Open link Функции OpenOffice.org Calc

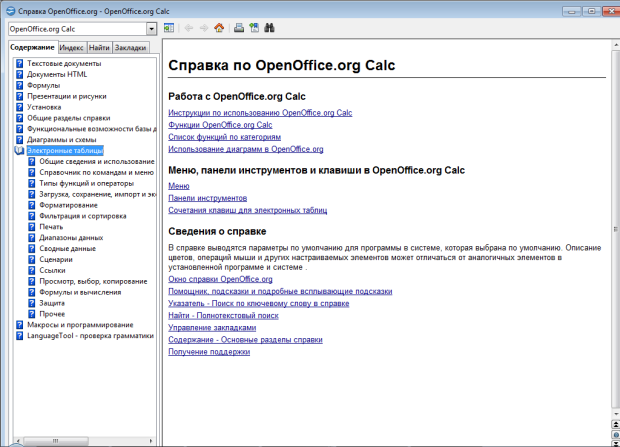(220, 125)
